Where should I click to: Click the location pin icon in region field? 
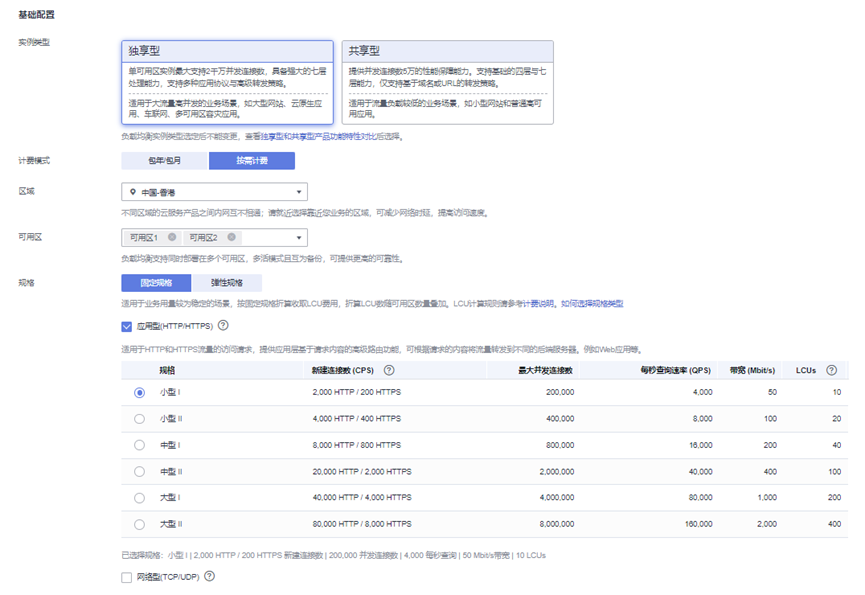tap(132, 192)
